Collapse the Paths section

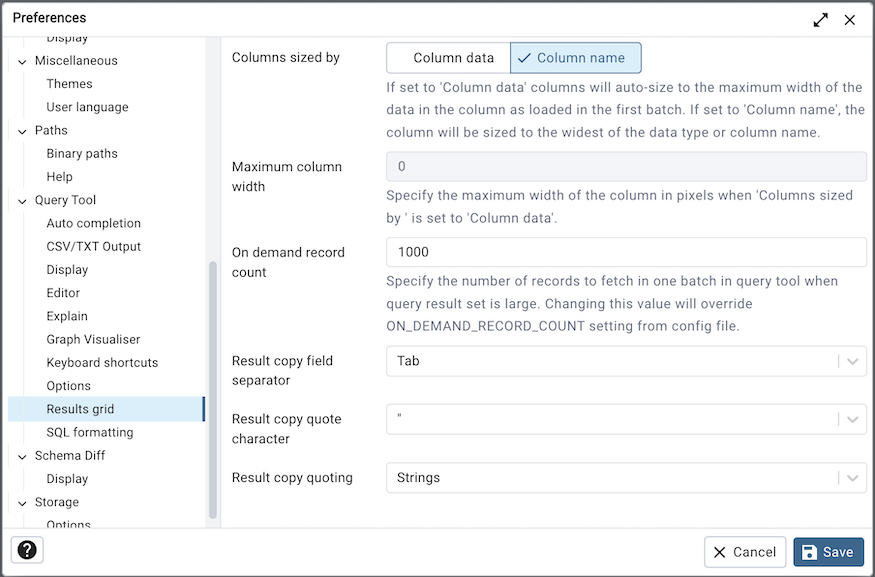click(22, 130)
